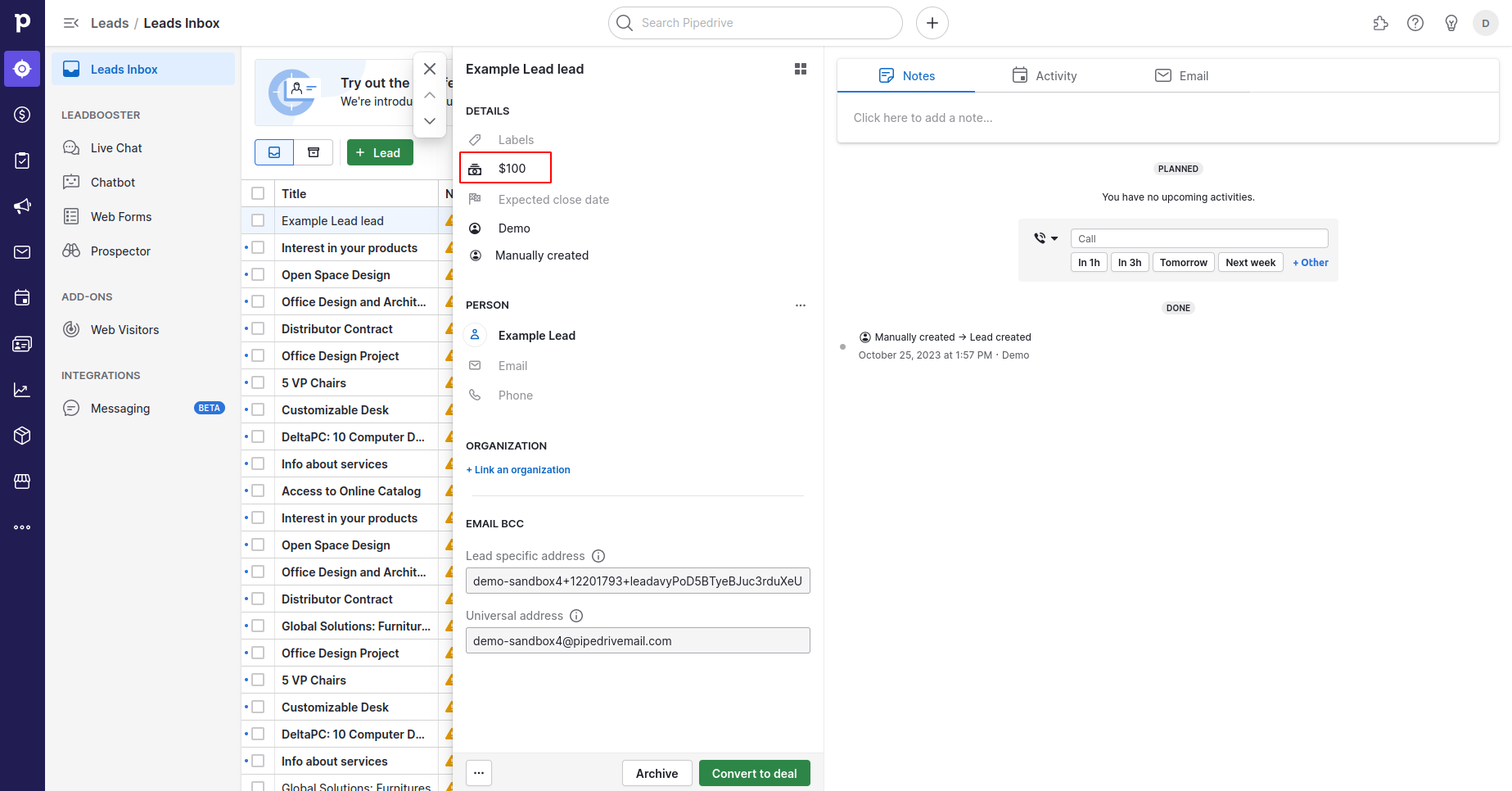Click the Convert to deal button

(x=754, y=774)
